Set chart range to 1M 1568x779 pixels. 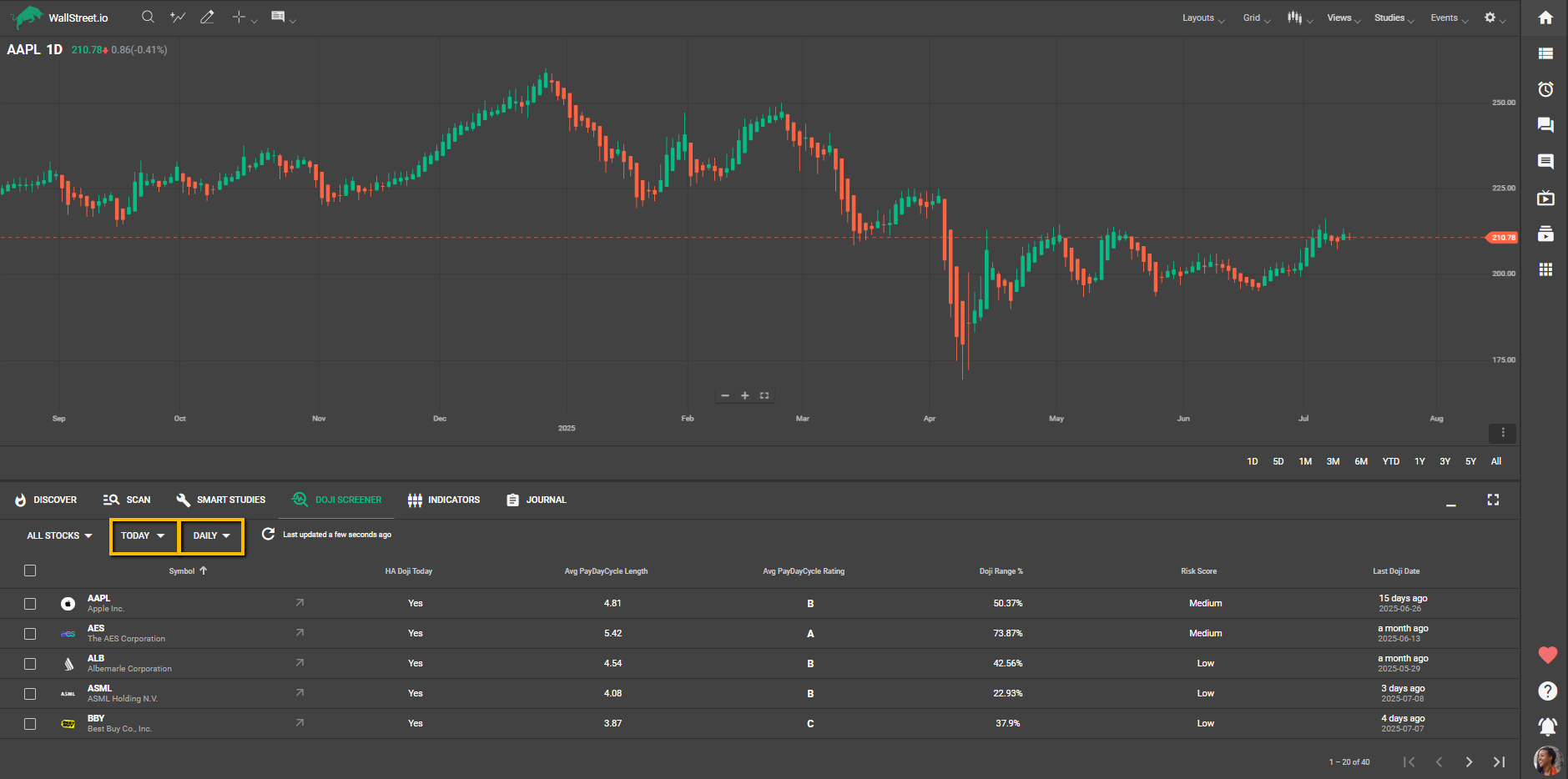coord(1305,461)
